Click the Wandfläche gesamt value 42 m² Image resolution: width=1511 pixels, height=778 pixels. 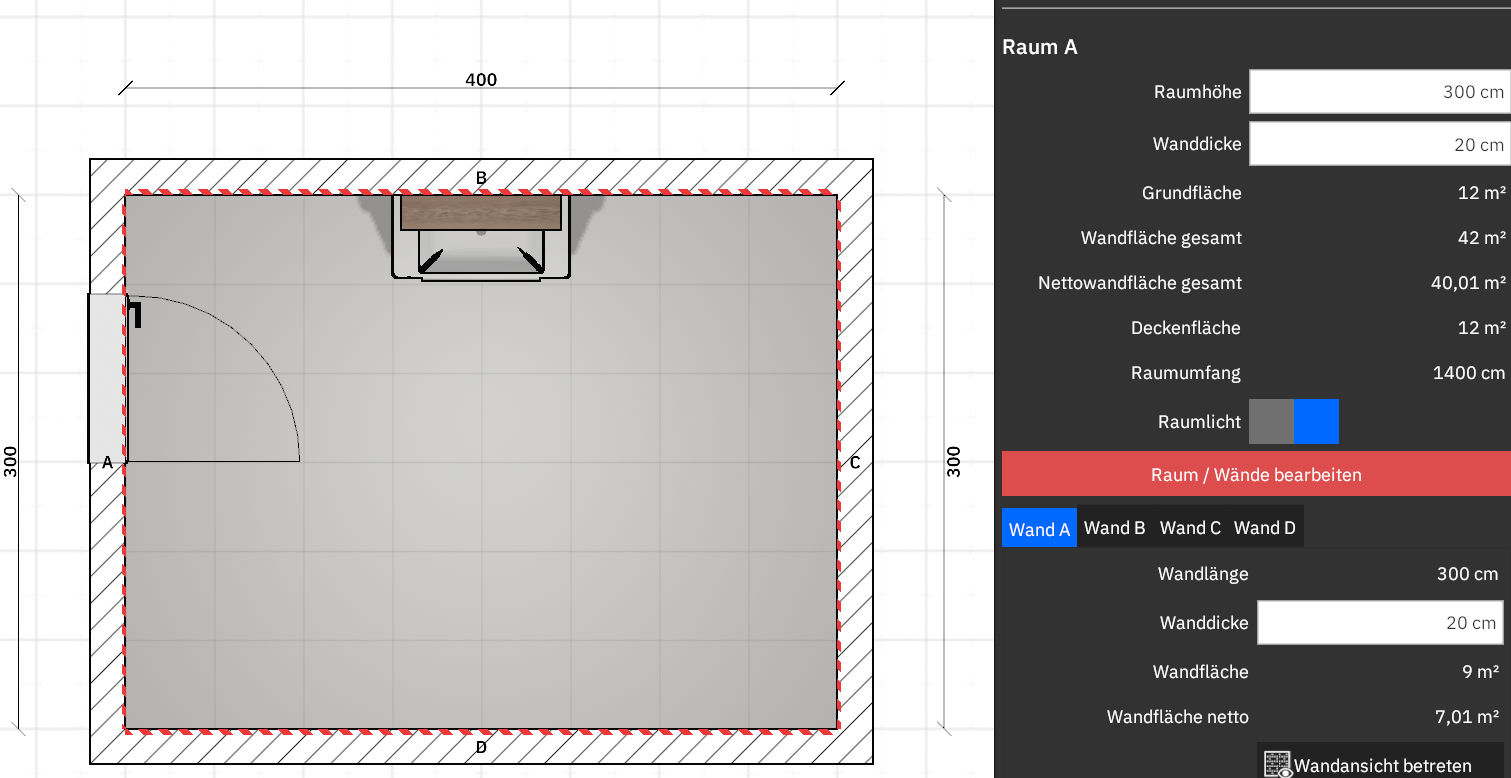point(1482,238)
